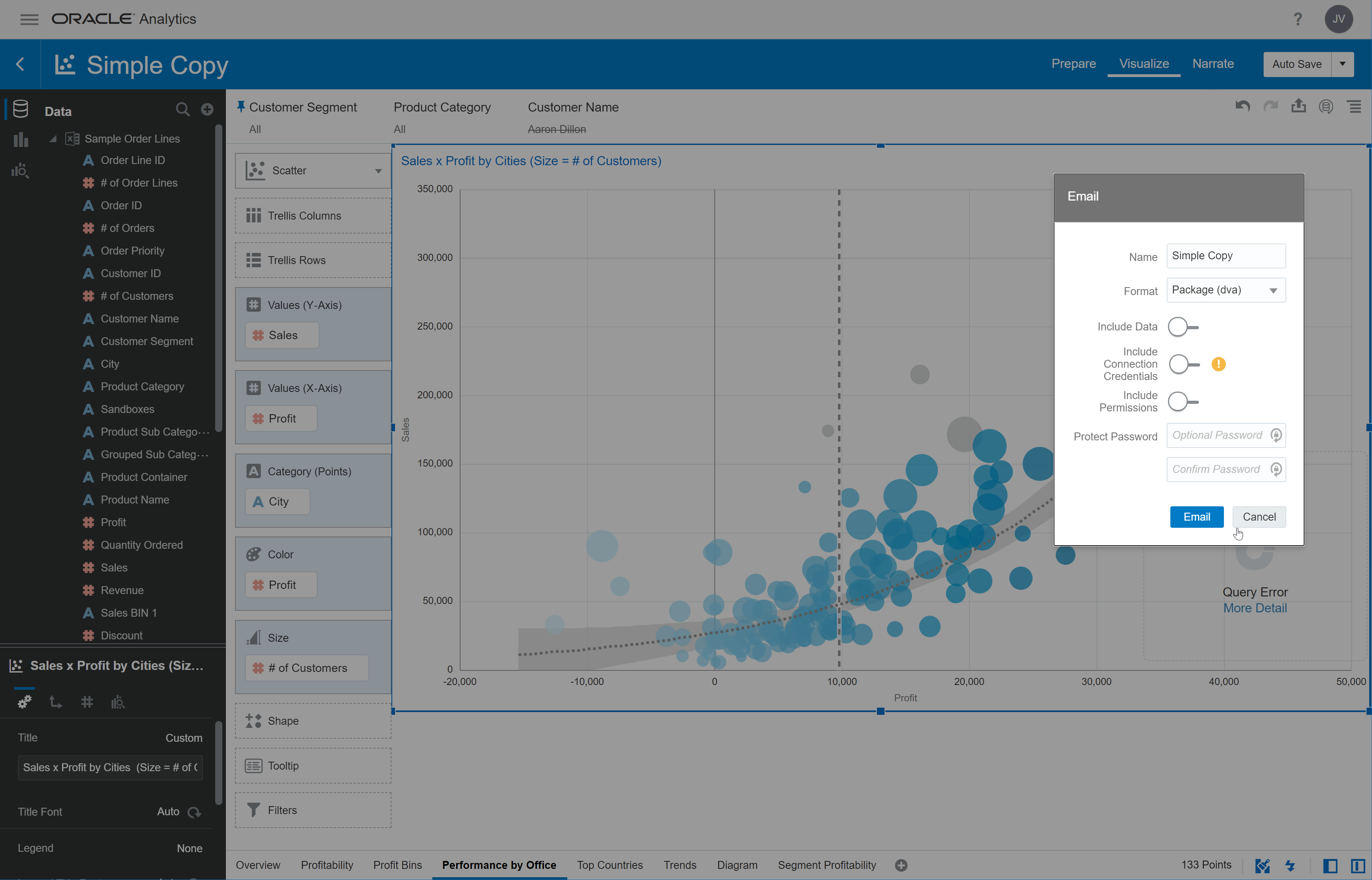Select General properties gear tab
This screenshot has width=1372, height=880.
point(25,702)
